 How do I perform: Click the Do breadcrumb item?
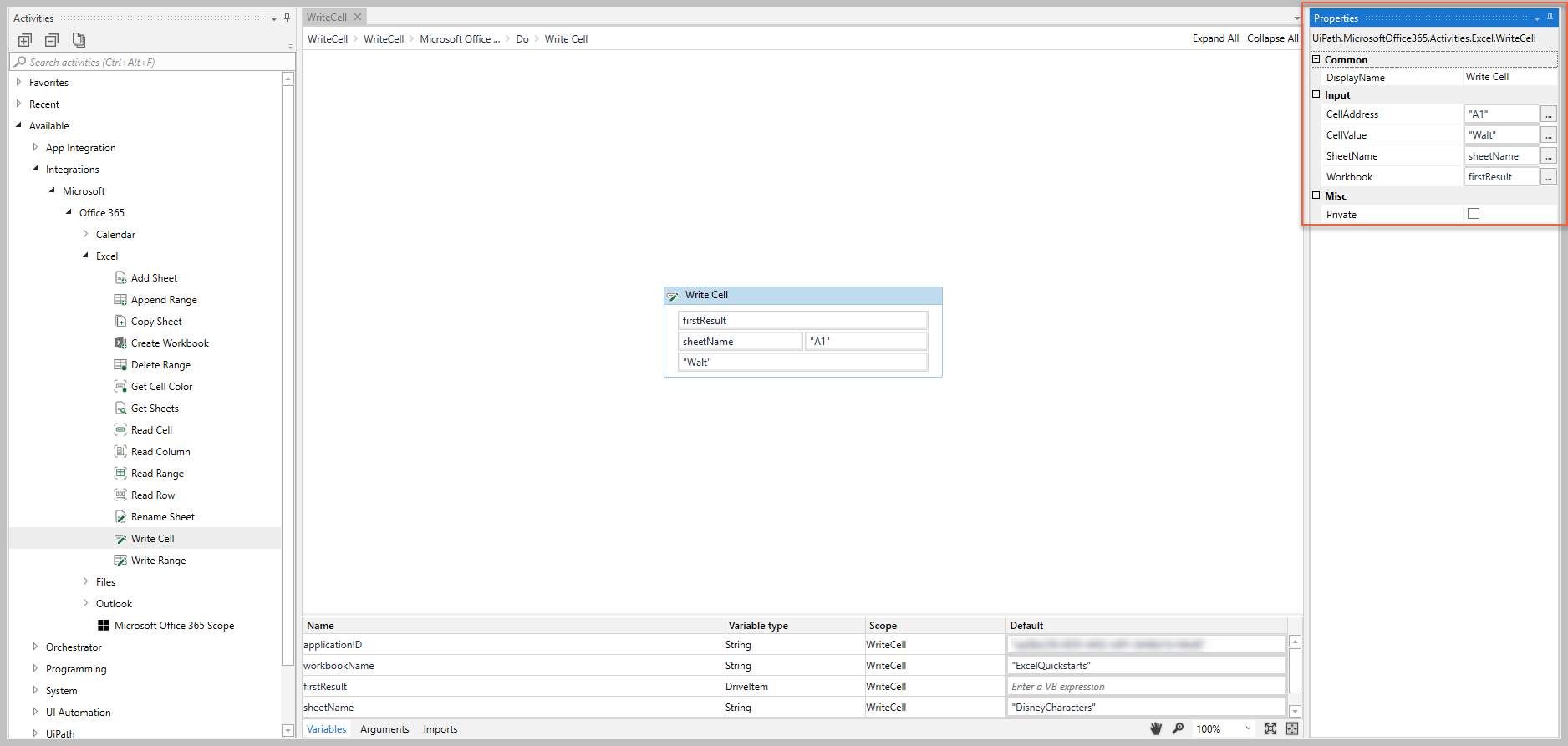(522, 39)
